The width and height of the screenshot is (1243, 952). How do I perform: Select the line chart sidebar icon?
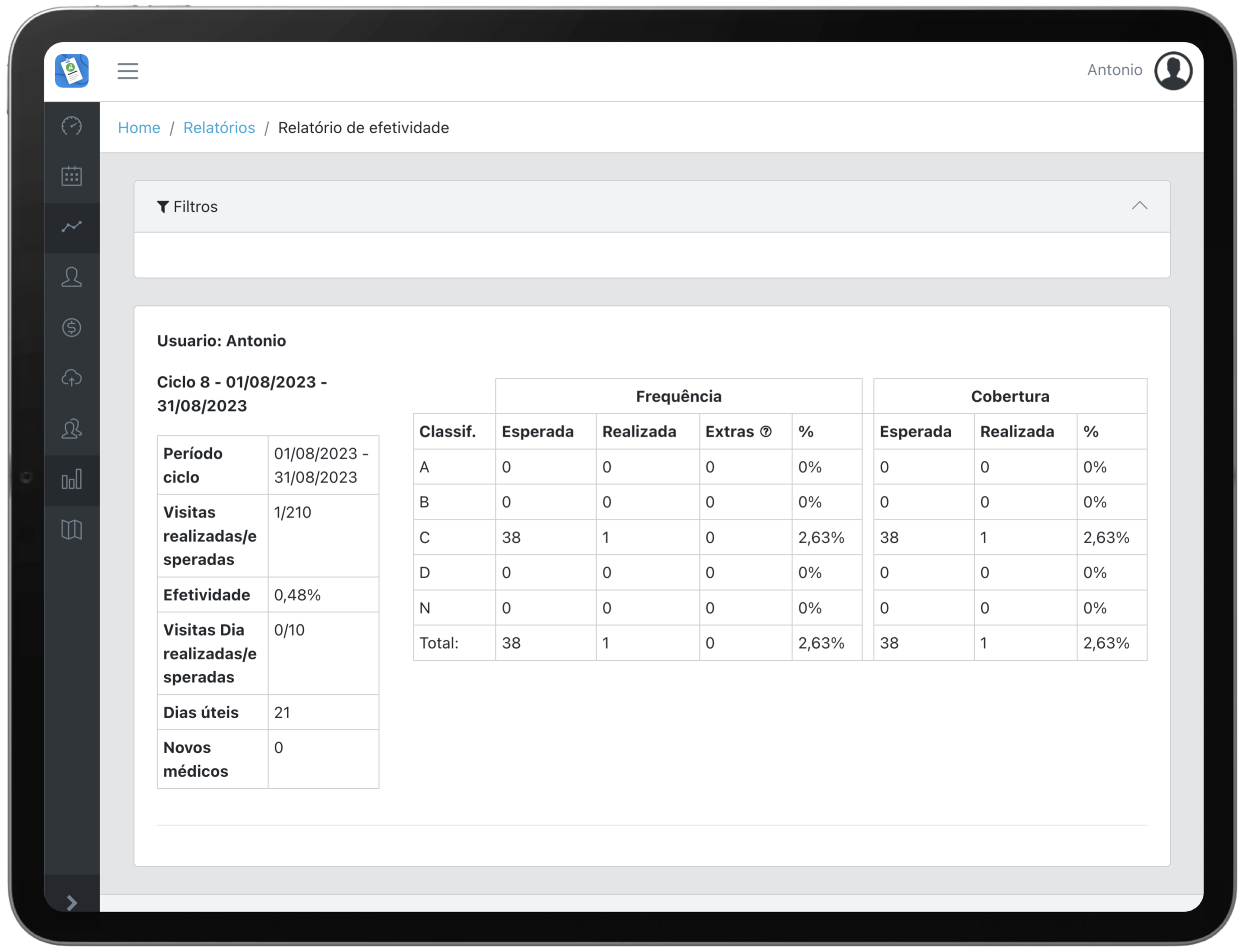point(71,227)
